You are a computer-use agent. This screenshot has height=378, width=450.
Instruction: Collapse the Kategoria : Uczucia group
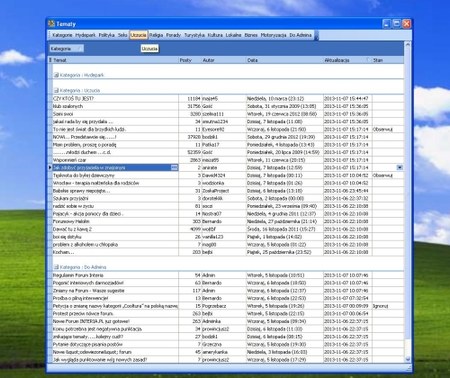click(56, 90)
